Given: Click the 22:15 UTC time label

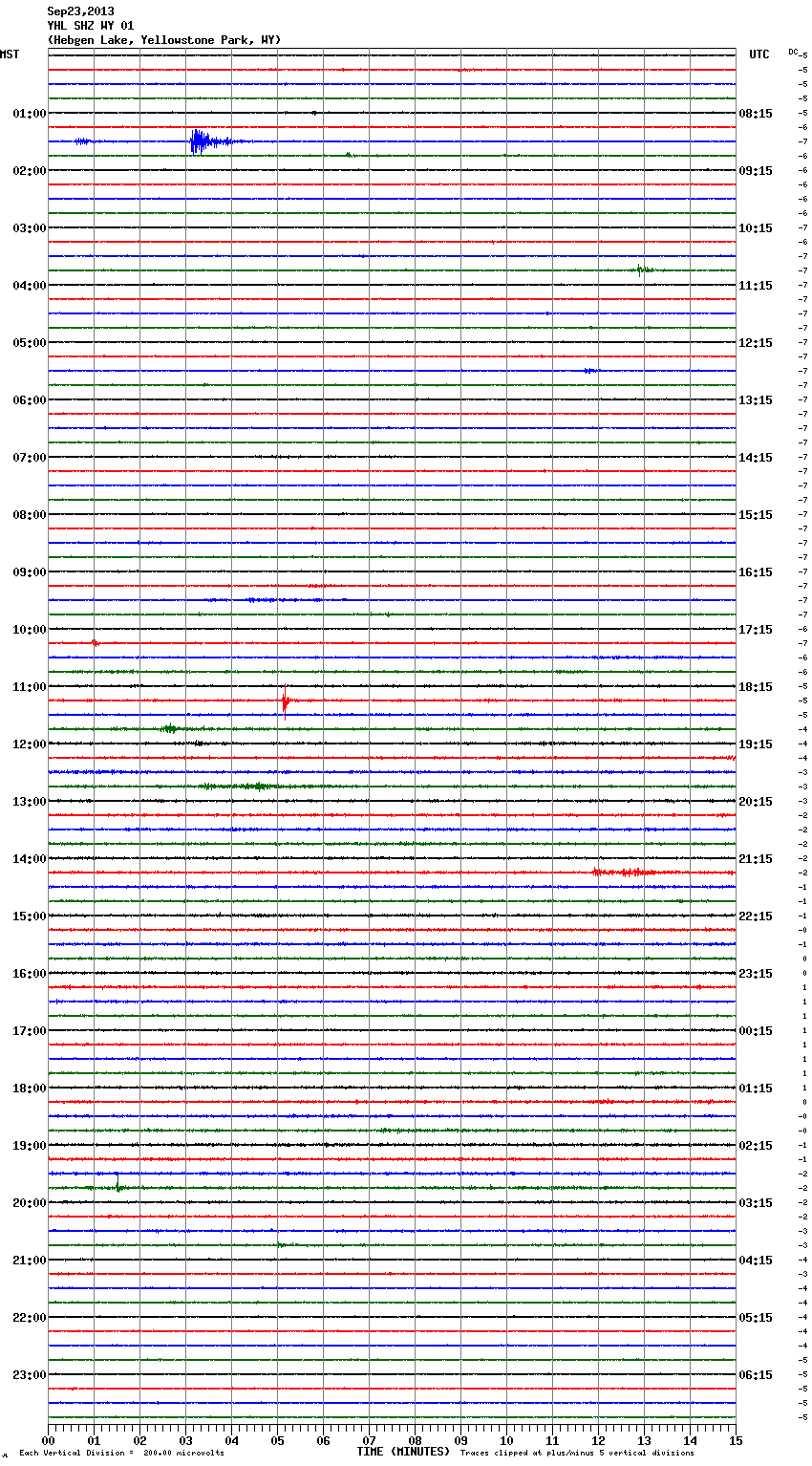Looking at the screenshot, I should [756, 916].
